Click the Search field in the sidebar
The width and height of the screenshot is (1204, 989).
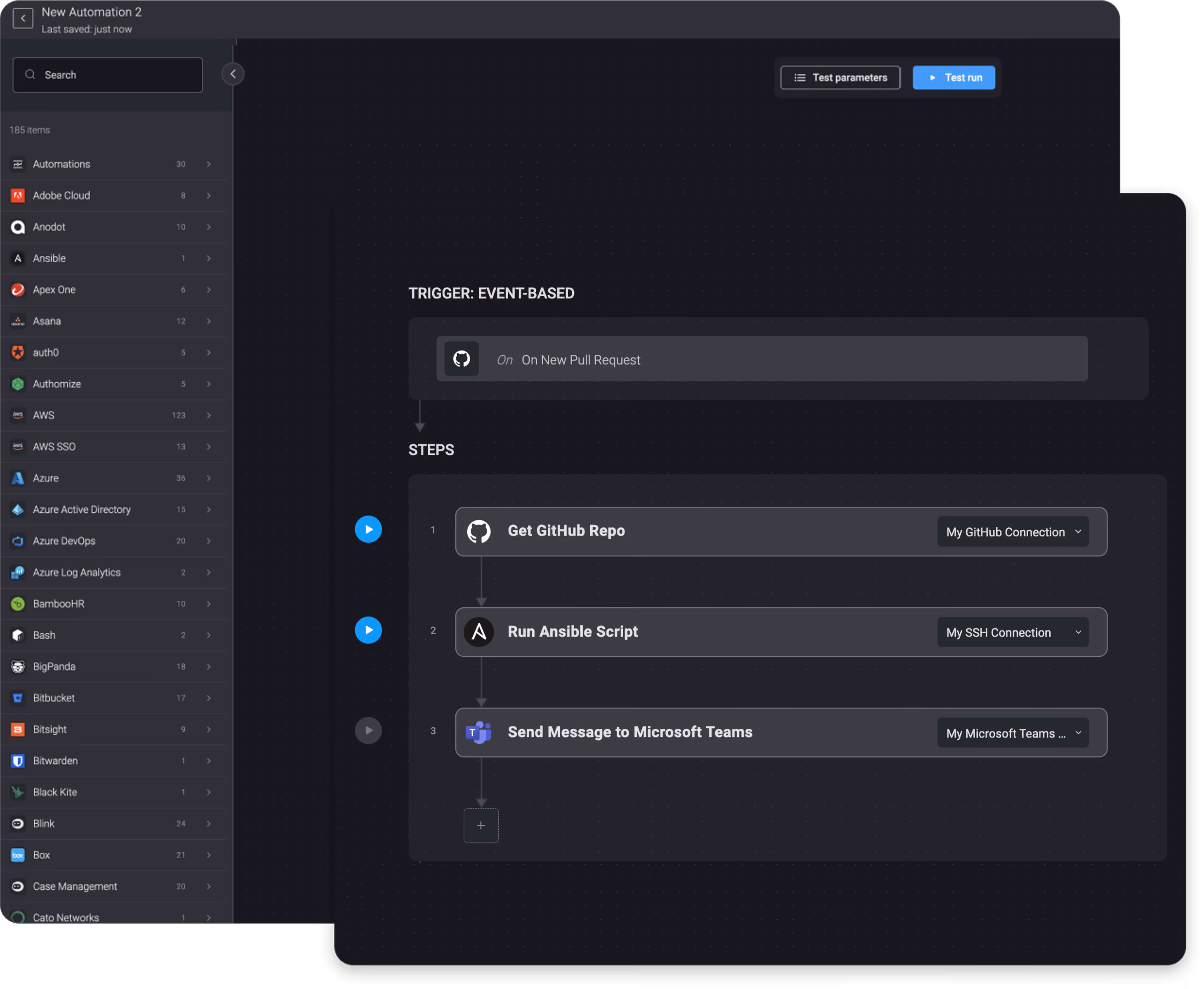point(108,75)
